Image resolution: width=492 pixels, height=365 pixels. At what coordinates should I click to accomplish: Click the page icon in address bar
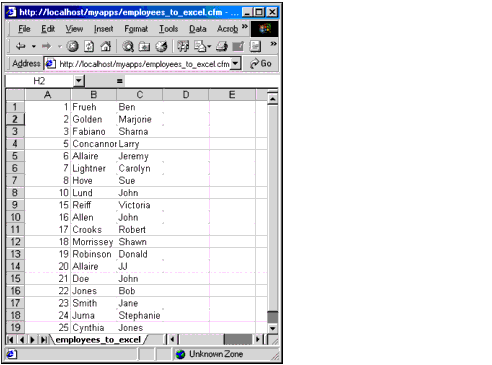pyautogui.click(x=50, y=63)
